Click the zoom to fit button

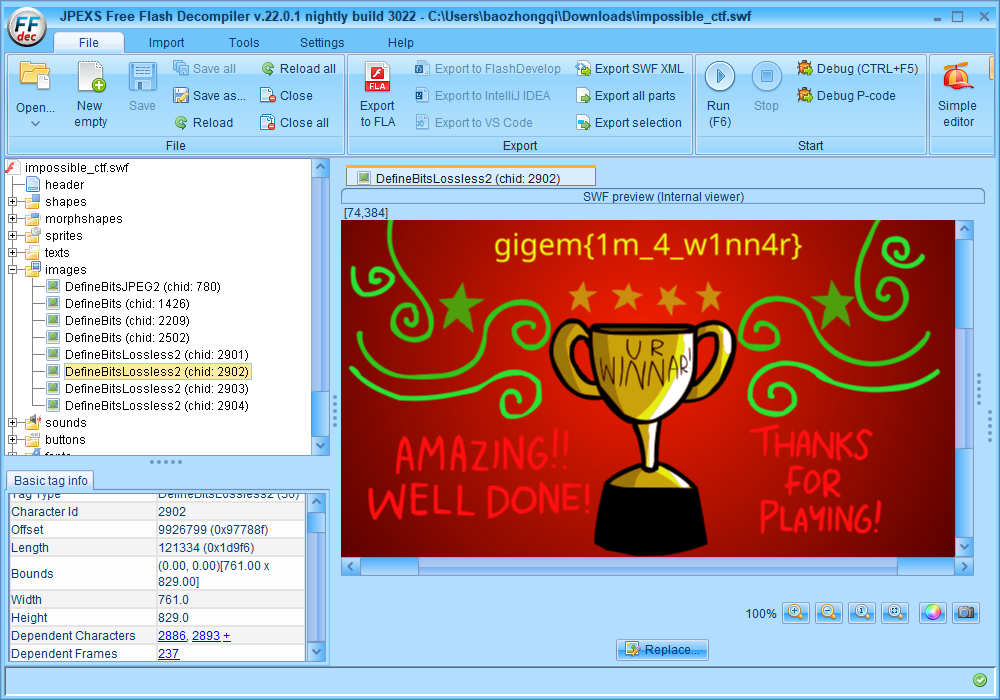(x=896, y=613)
